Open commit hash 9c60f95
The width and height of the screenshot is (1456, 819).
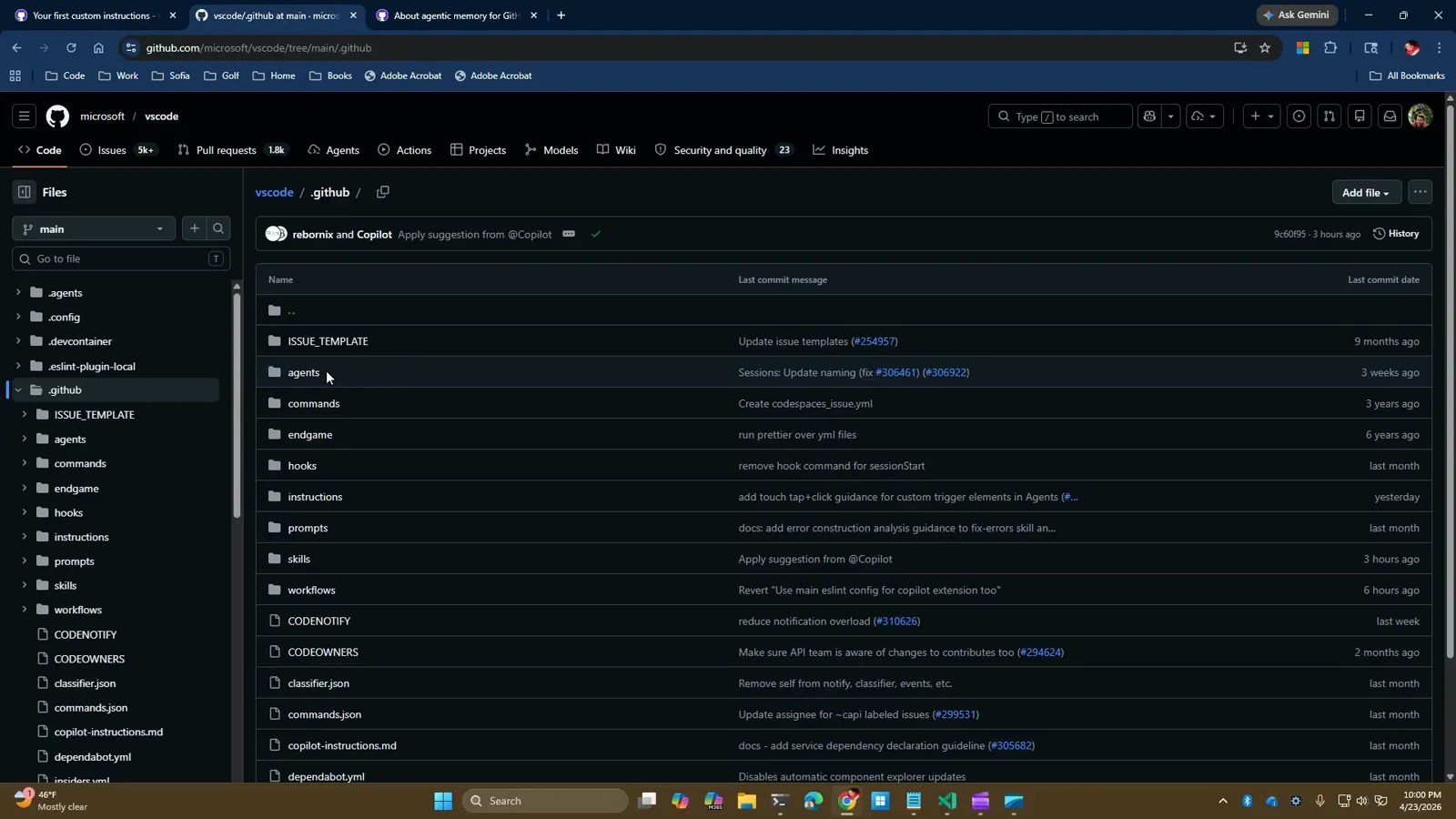click(x=1289, y=234)
